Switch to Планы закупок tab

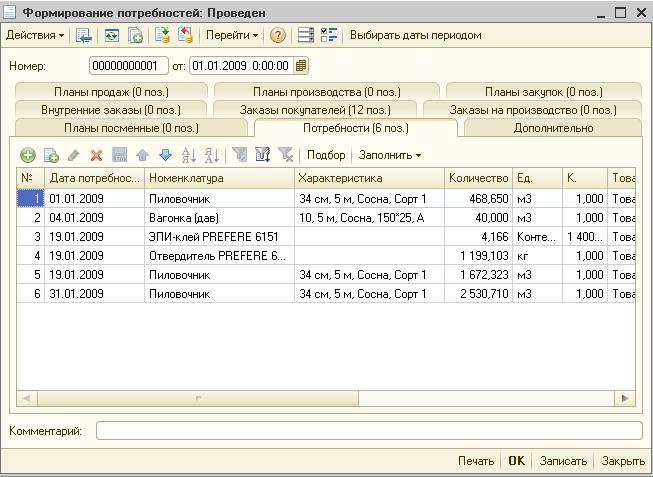[544, 92]
